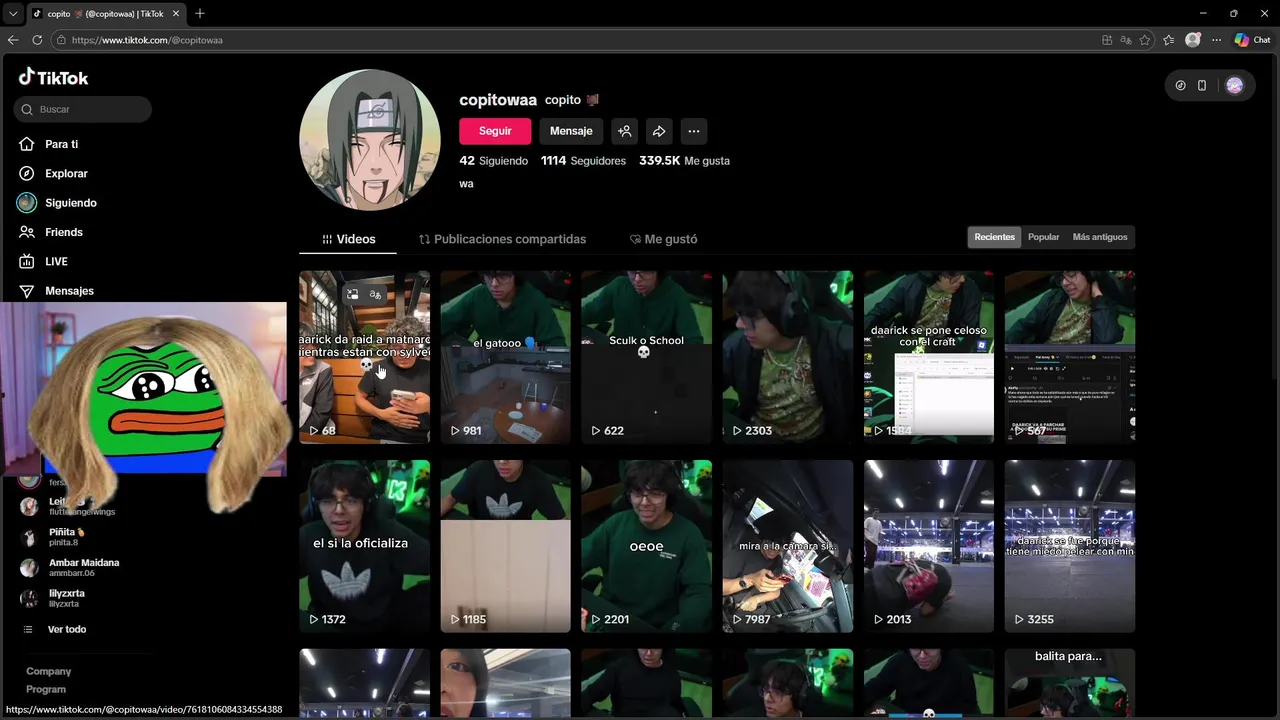This screenshot has height=720, width=1280.
Task: Open the 'oeoe' video
Action: point(646,546)
